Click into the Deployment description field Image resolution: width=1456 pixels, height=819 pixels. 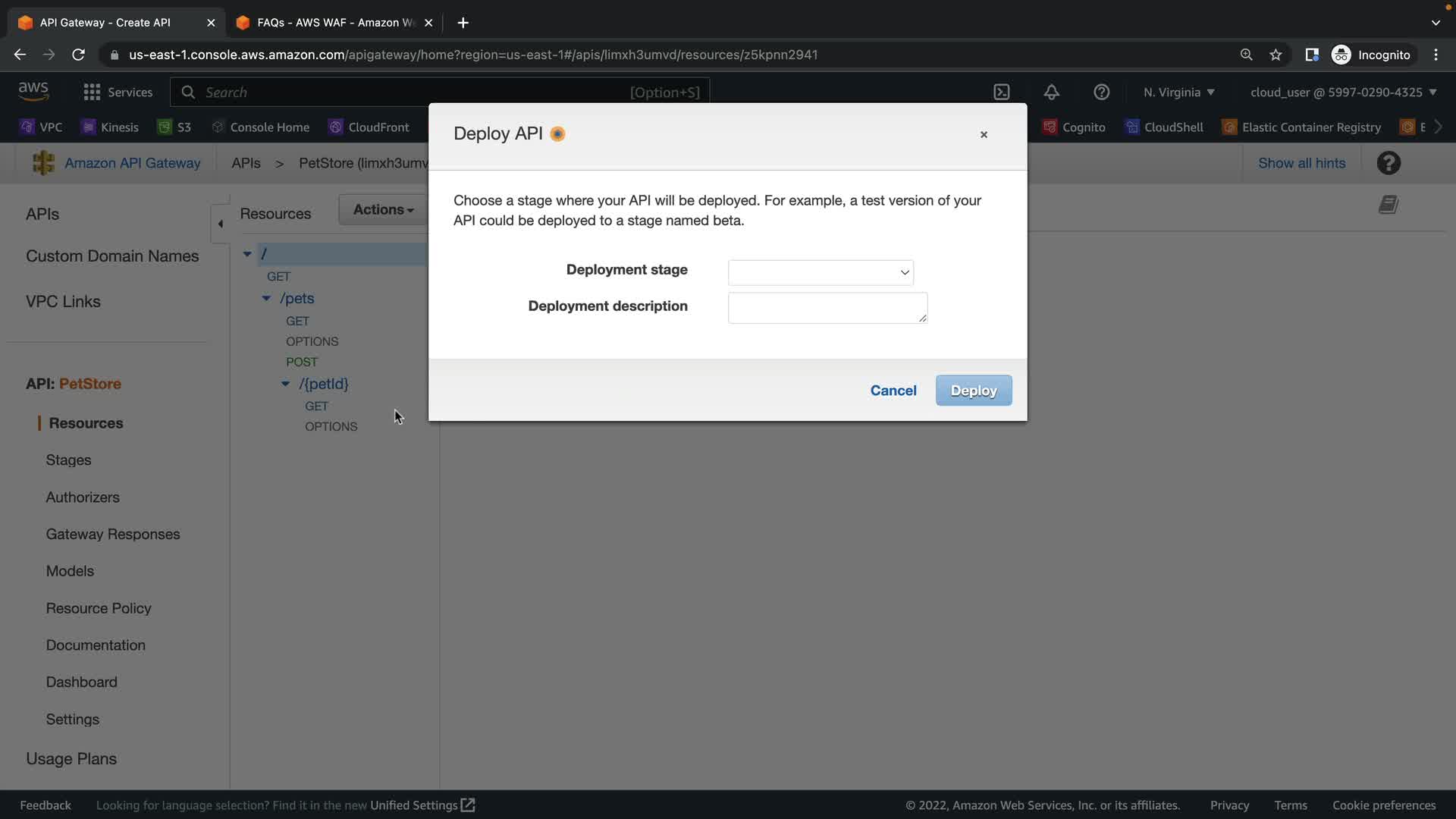coord(827,308)
